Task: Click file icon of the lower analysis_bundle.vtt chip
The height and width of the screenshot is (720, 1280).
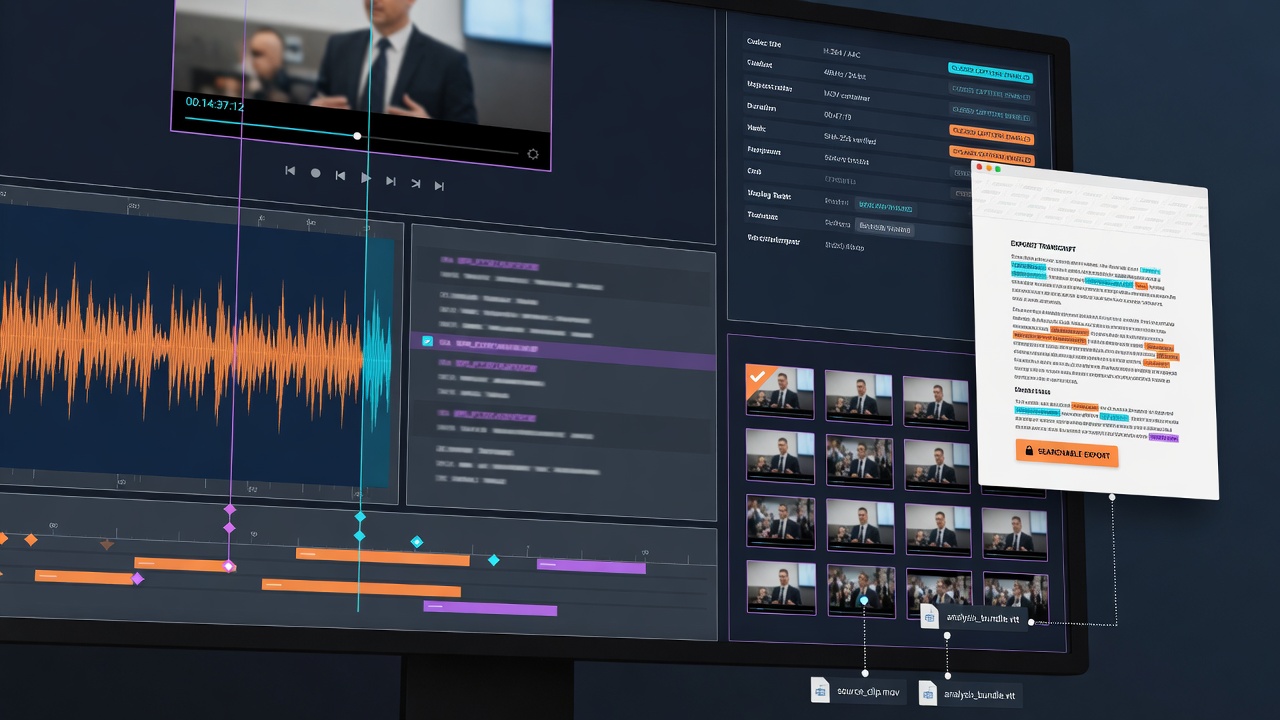Action: 929,693
